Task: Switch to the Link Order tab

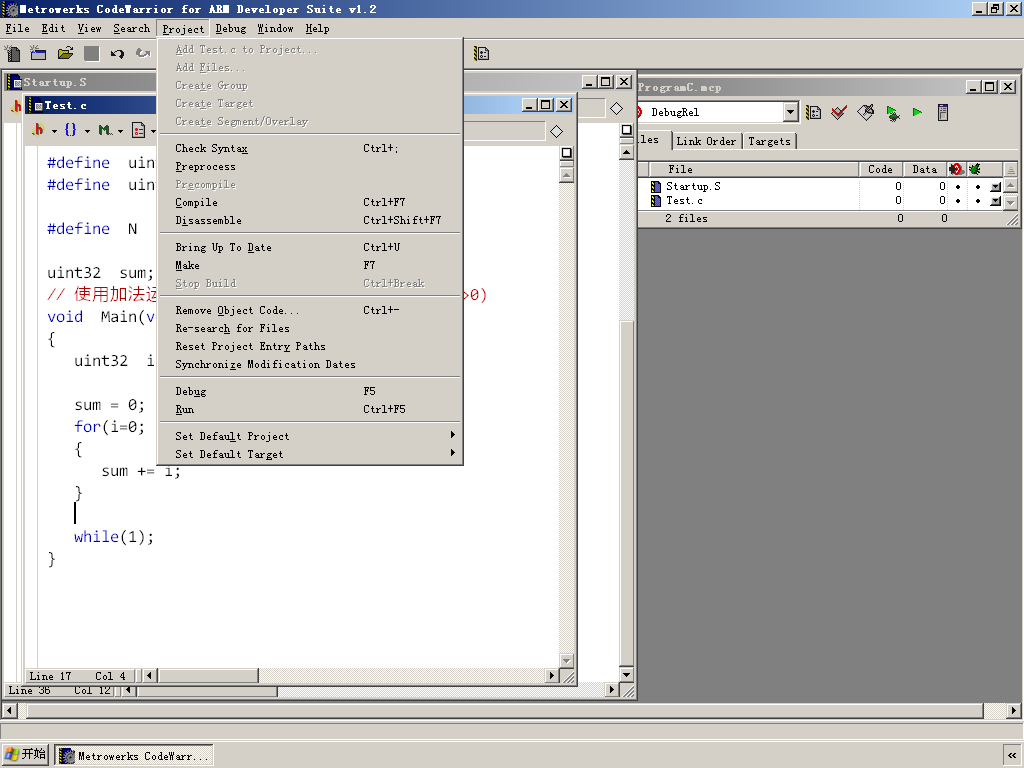Action: coord(706,141)
